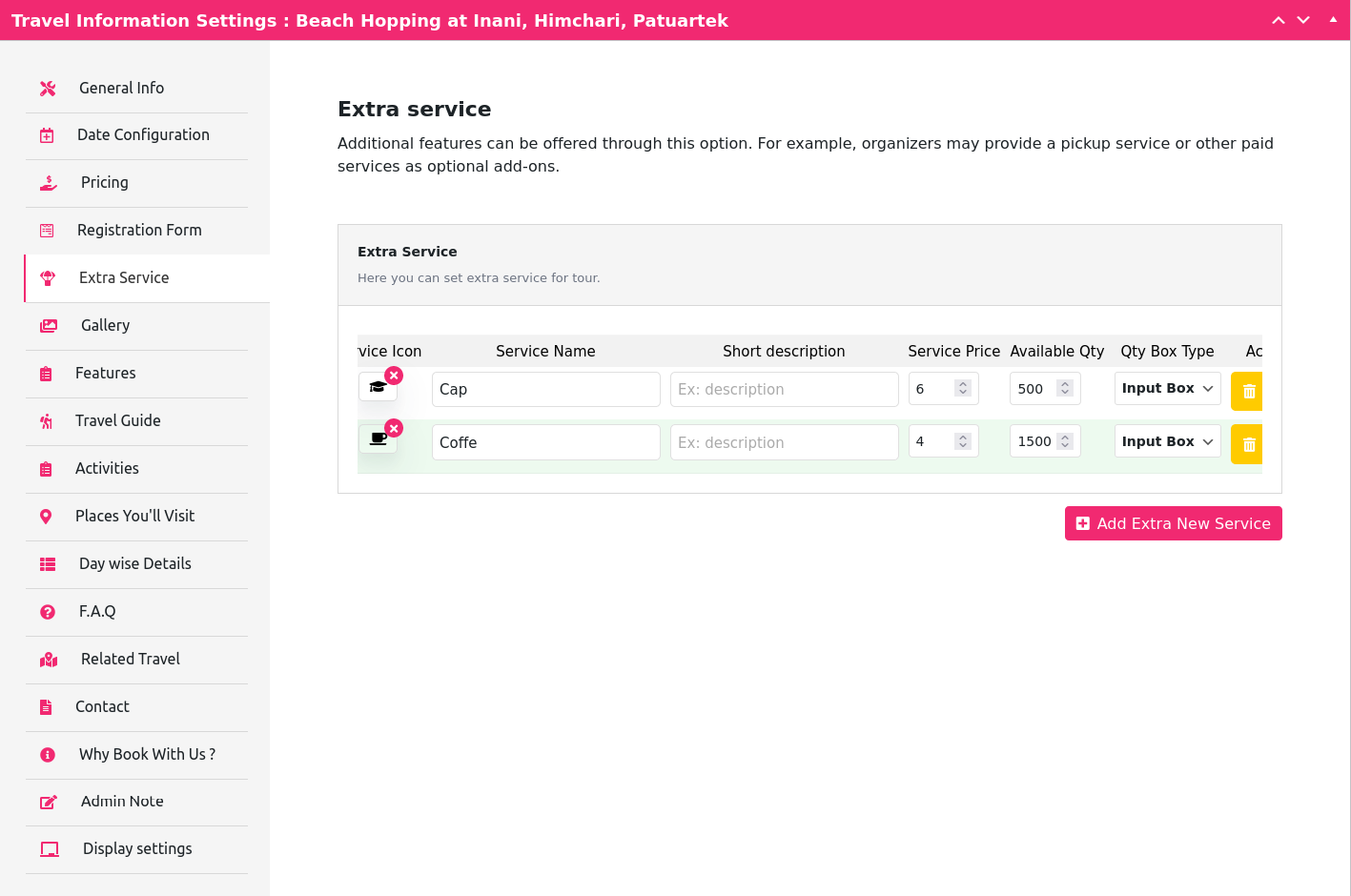This screenshot has height=896, width=1351.
Task: Open the Date Configuration tab
Action: (136, 136)
